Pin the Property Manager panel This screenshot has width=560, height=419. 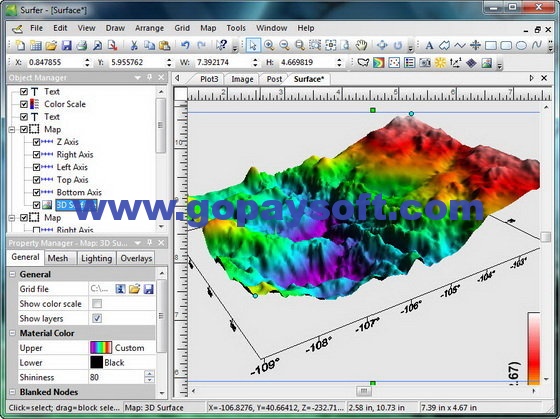[150, 243]
